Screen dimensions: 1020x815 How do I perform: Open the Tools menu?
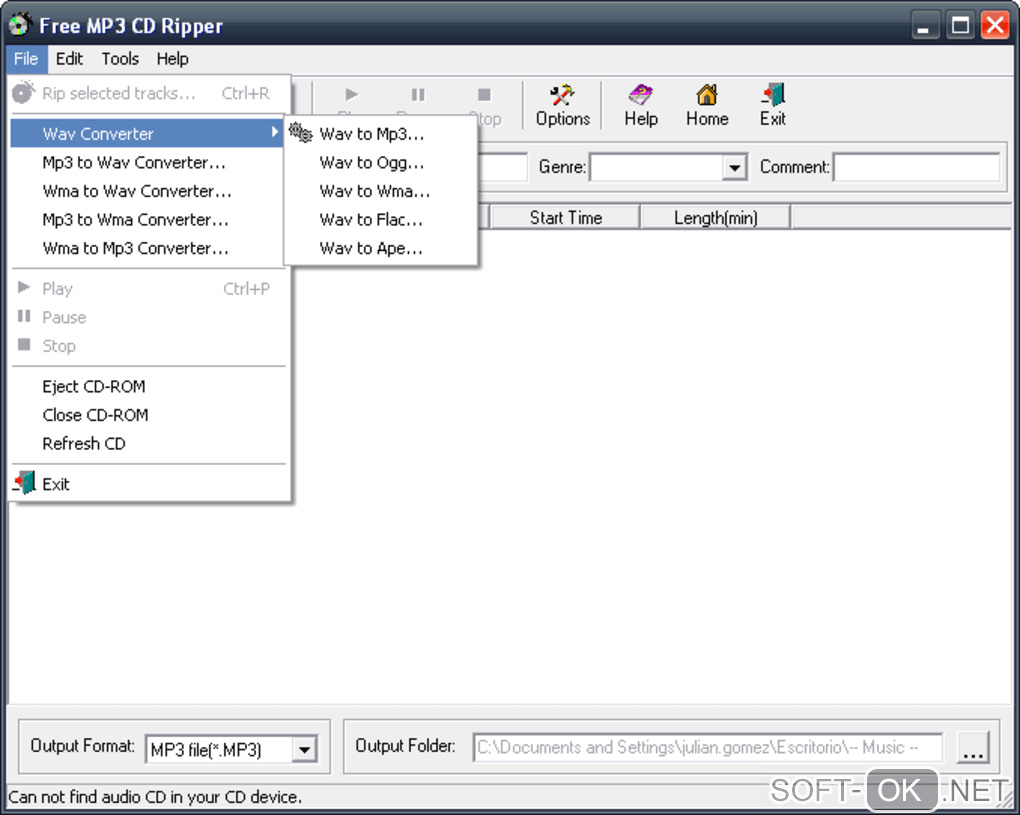[120, 59]
